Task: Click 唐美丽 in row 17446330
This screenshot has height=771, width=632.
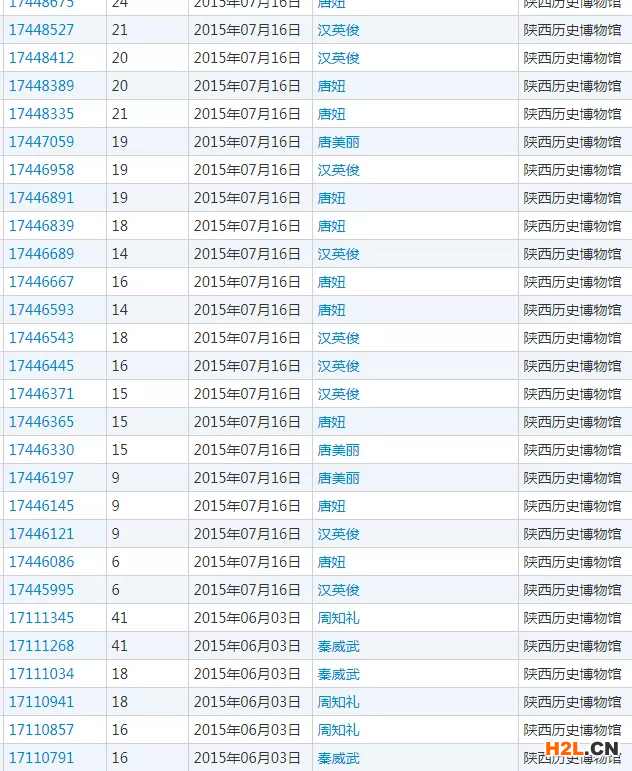Action: [338, 451]
